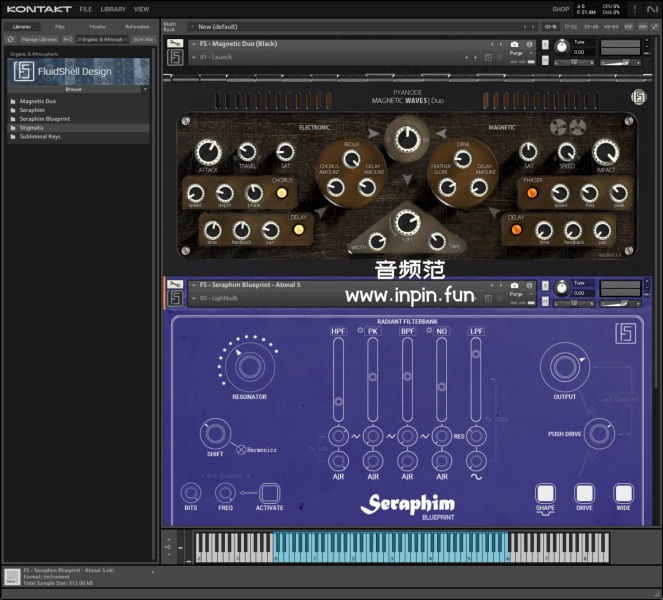
Task: Click the camera snapshot icon on Seraphim Blueprint
Action: coord(515,285)
